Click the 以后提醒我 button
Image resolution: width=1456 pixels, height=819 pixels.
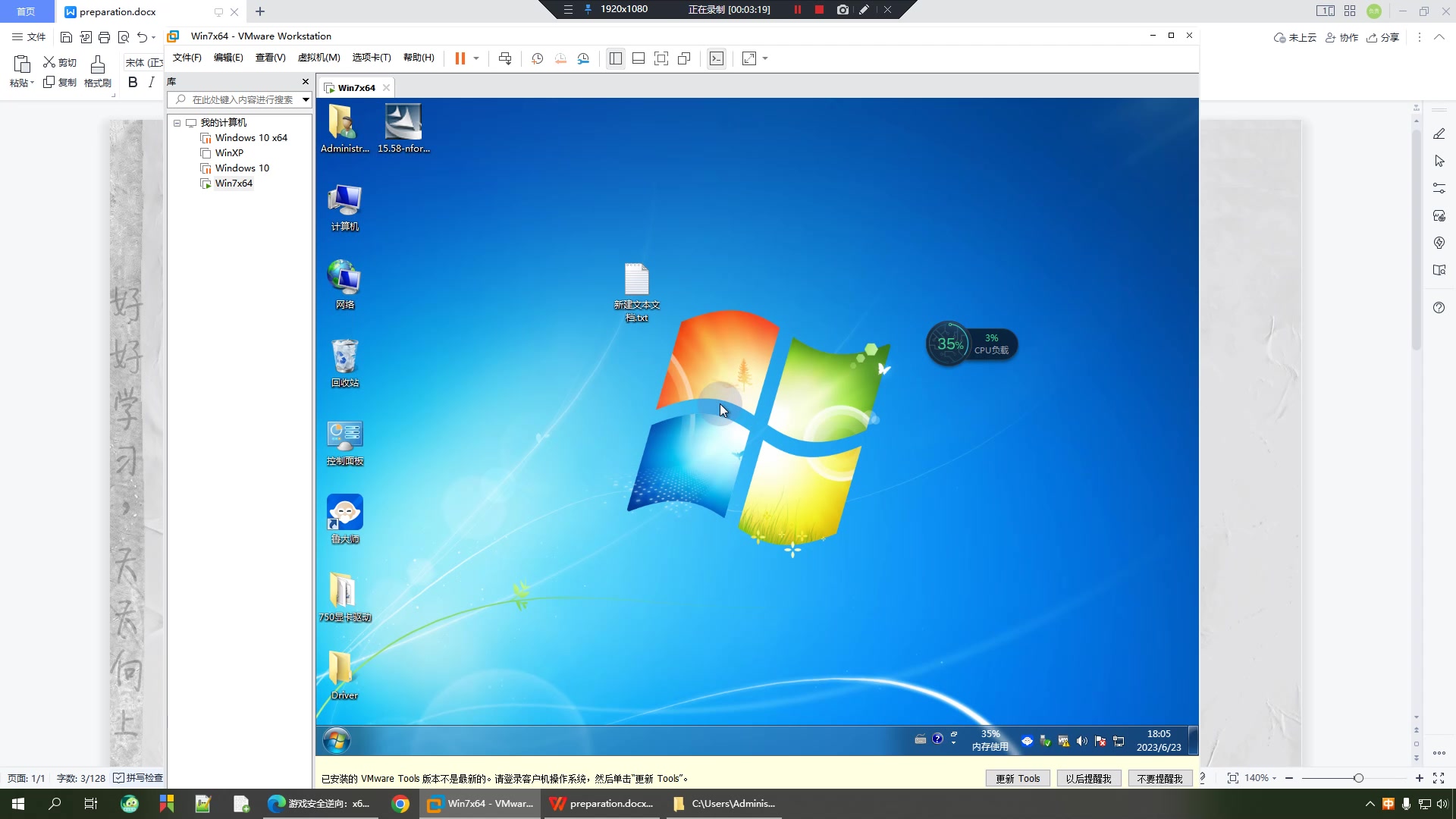click(x=1088, y=779)
